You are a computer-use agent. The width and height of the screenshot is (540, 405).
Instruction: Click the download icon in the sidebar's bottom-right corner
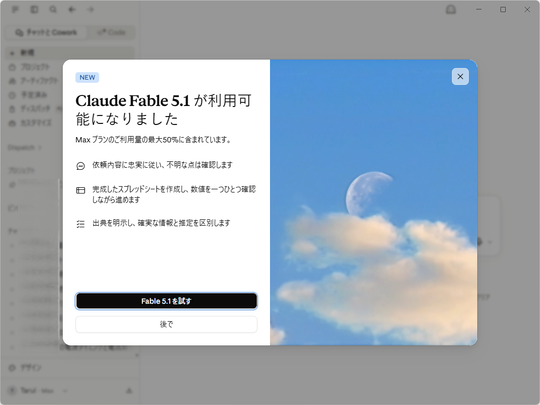(x=129, y=391)
